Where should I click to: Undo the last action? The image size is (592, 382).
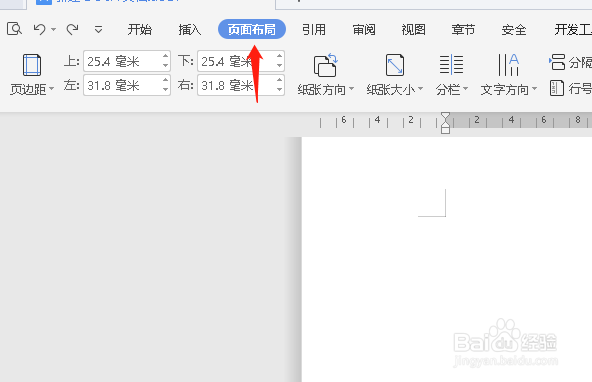coord(39,29)
